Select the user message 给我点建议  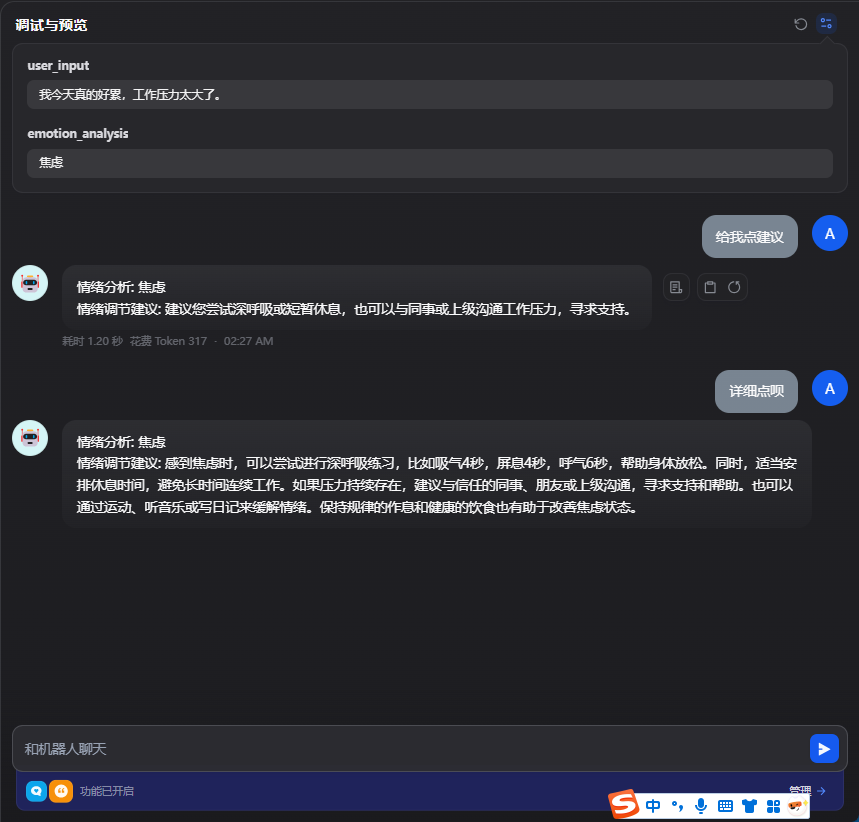[749, 237]
